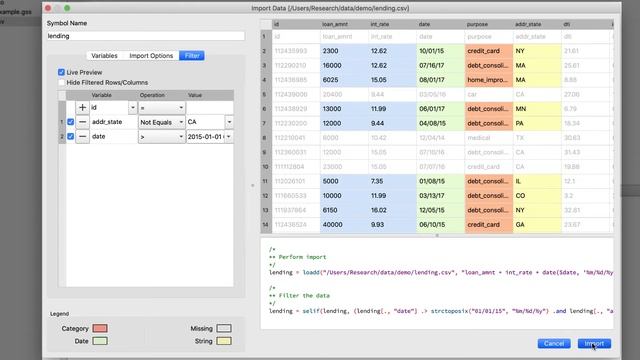Open Not Equals operation dropdown
Viewport: 640px width, 360px height.
pos(162,122)
